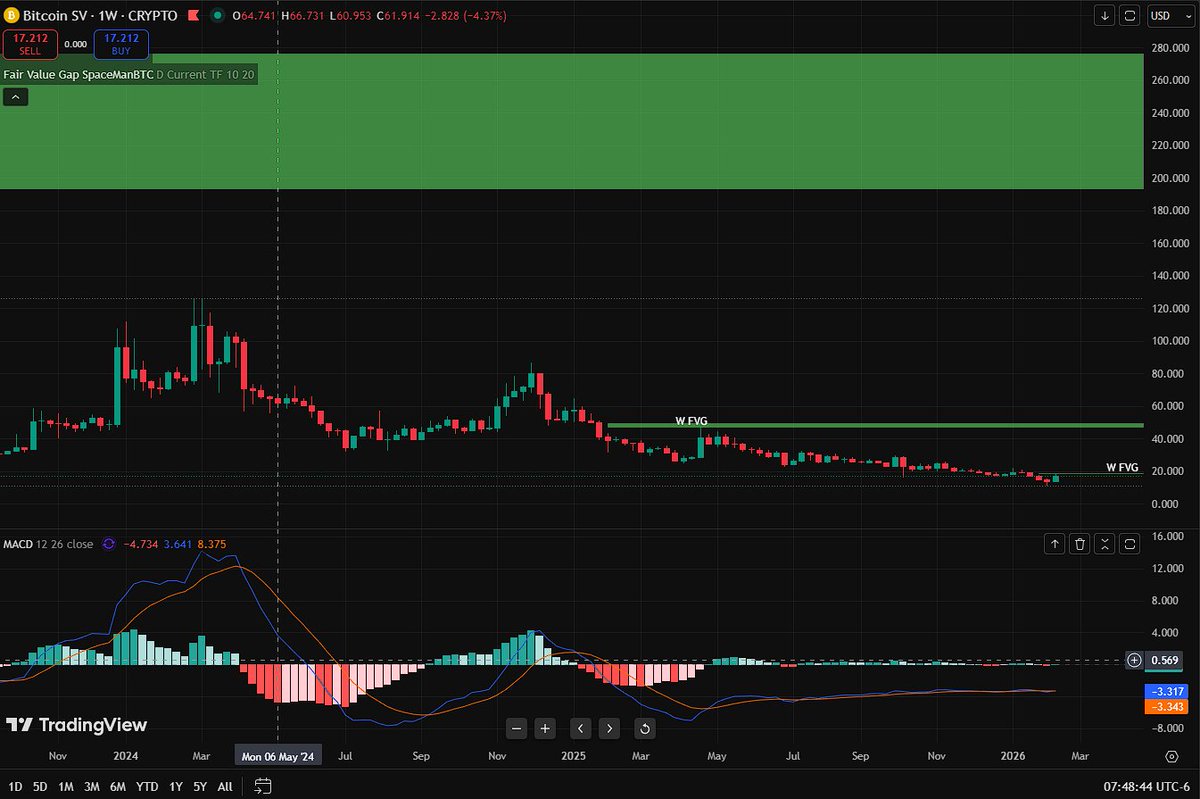Viewport: 1200px width, 799px height.
Task: Collapse the indicator legend chevron
Action: pyautogui.click(x=16, y=97)
